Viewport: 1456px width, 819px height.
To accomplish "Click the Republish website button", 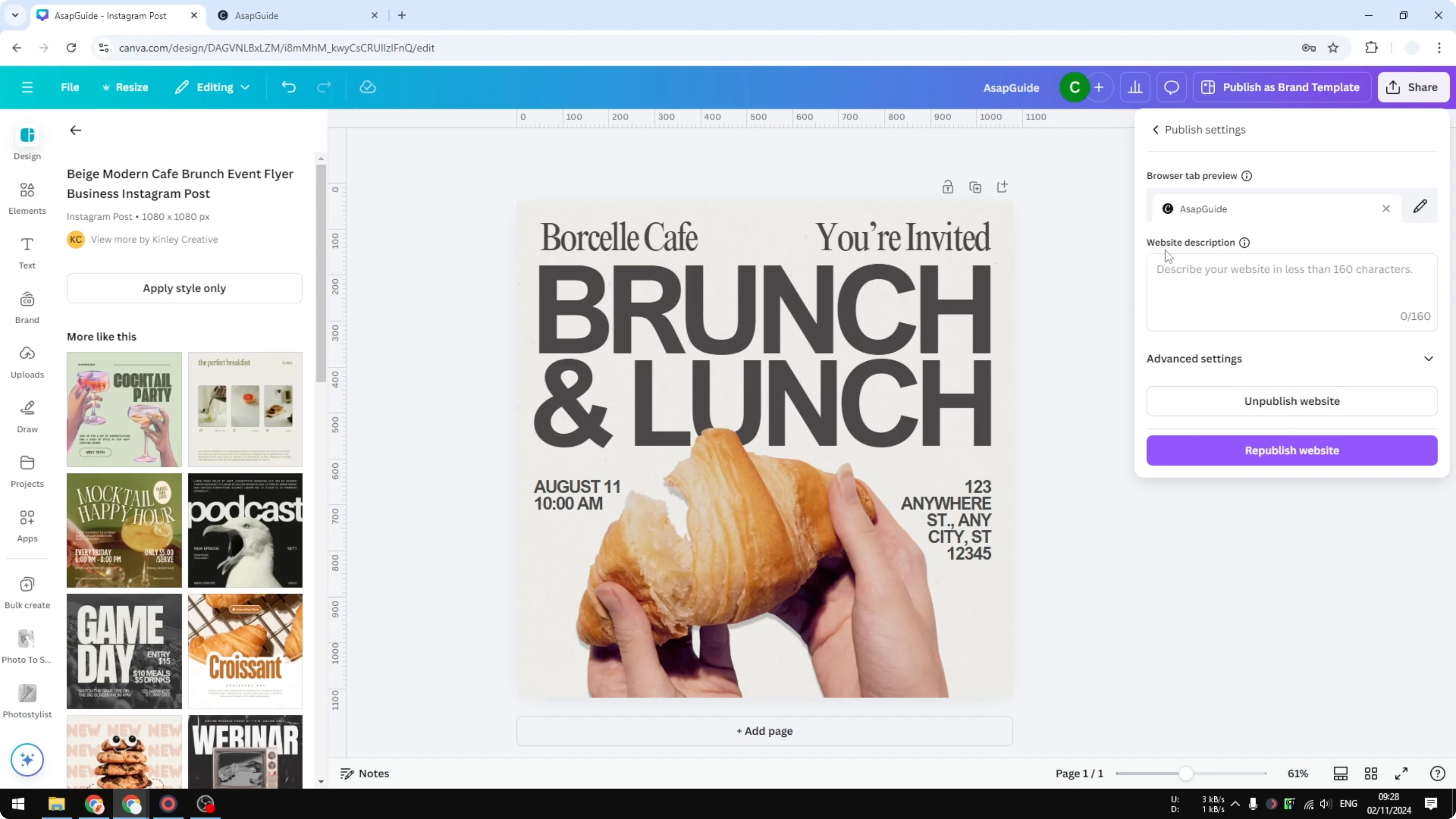I will pos(1291,450).
